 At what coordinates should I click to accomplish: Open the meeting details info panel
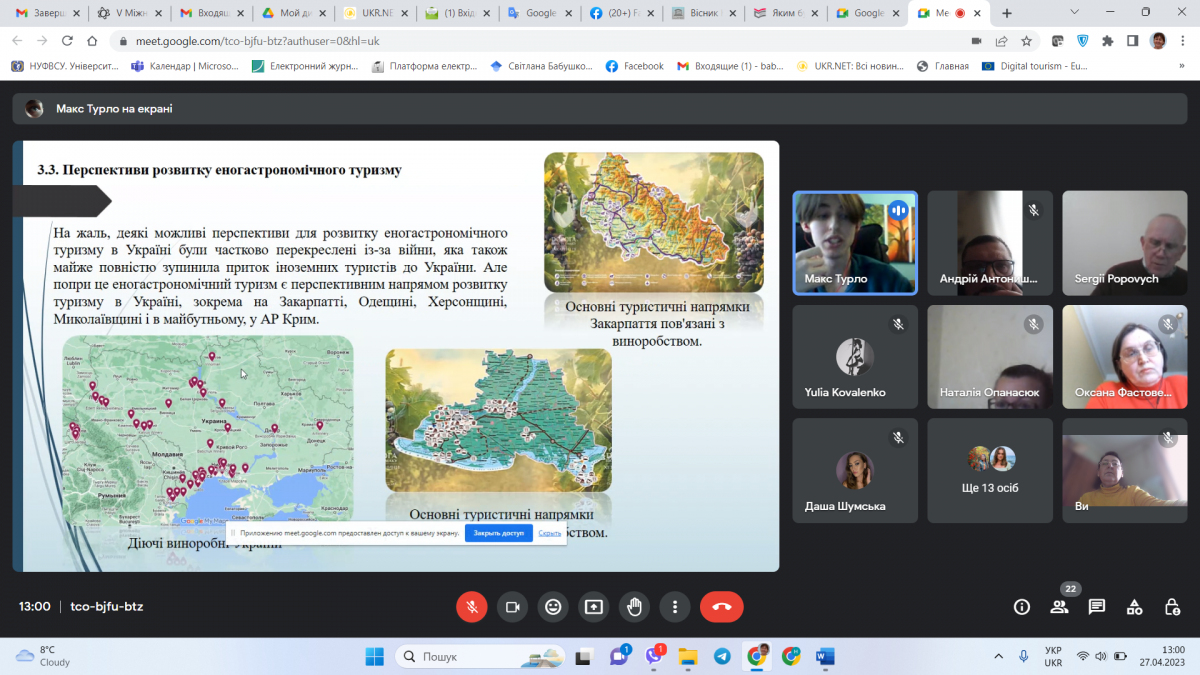click(x=1021, y=606)
